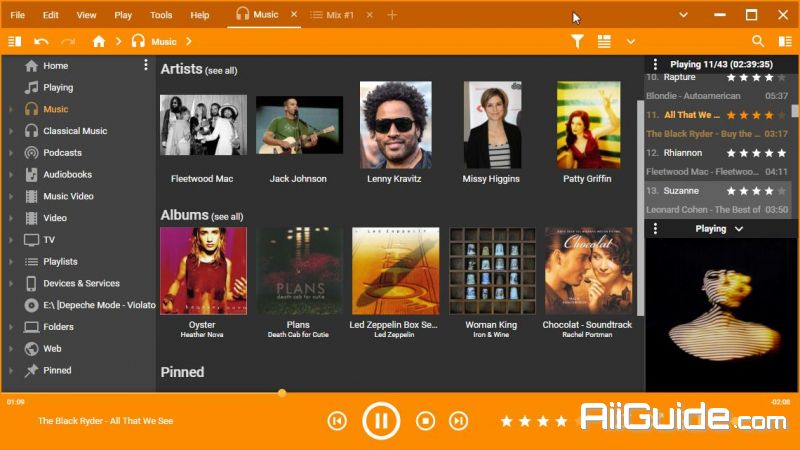
Task: Close the Music tab
Action: pos(294,15)
